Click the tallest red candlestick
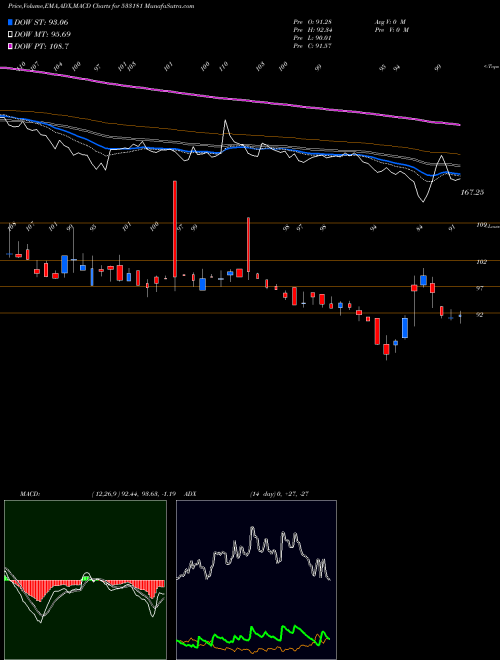Screen dimensions: 500x660 175,229
